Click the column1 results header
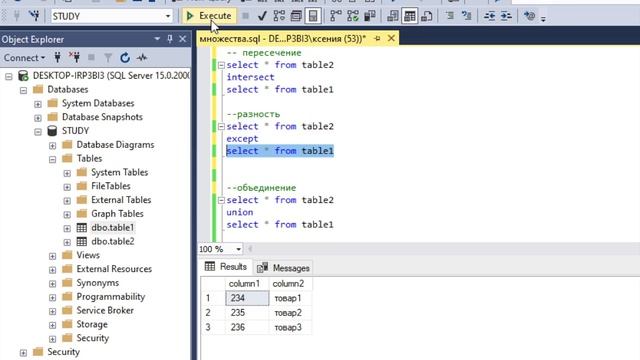This screenshot has height=360, width=640. pyautogui.click(x=247, y=283)
